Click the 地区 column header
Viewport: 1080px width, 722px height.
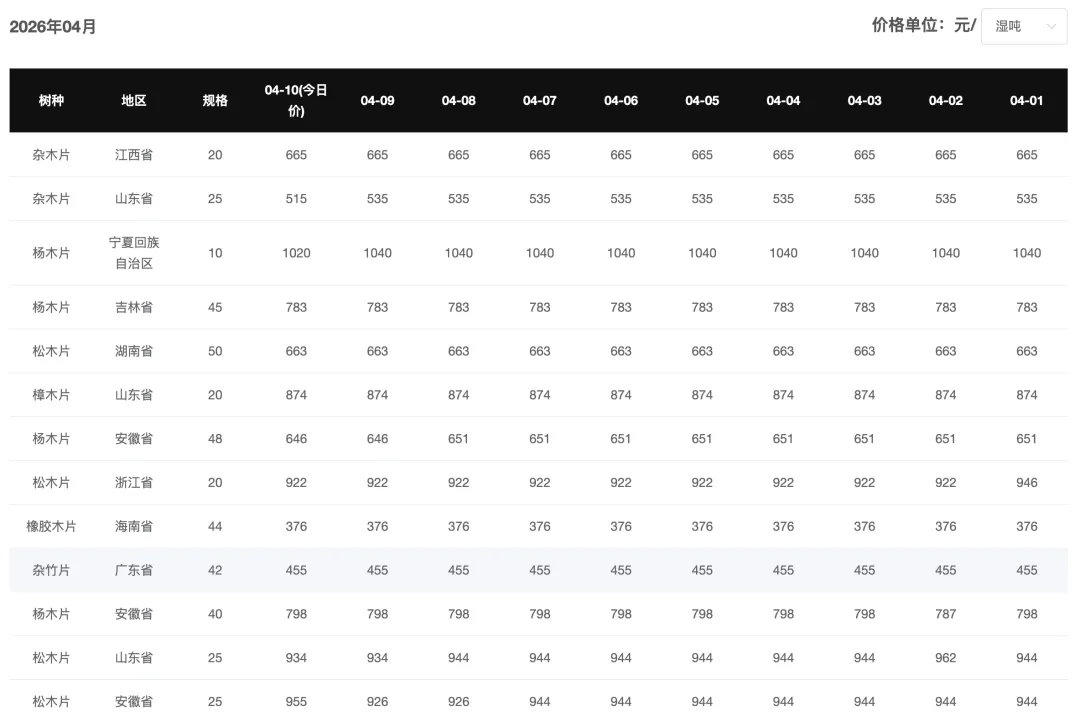pos(134,101)
